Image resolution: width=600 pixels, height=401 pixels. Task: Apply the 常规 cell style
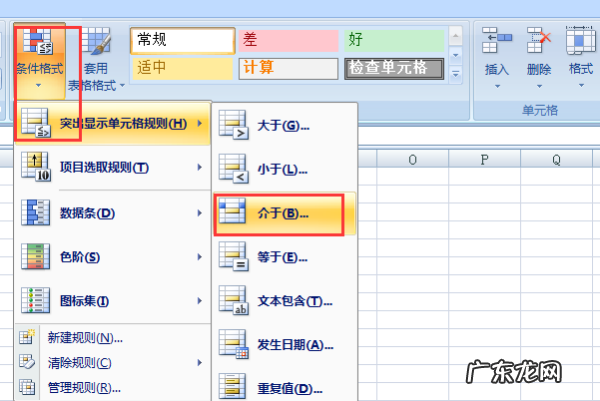(183, 40)
